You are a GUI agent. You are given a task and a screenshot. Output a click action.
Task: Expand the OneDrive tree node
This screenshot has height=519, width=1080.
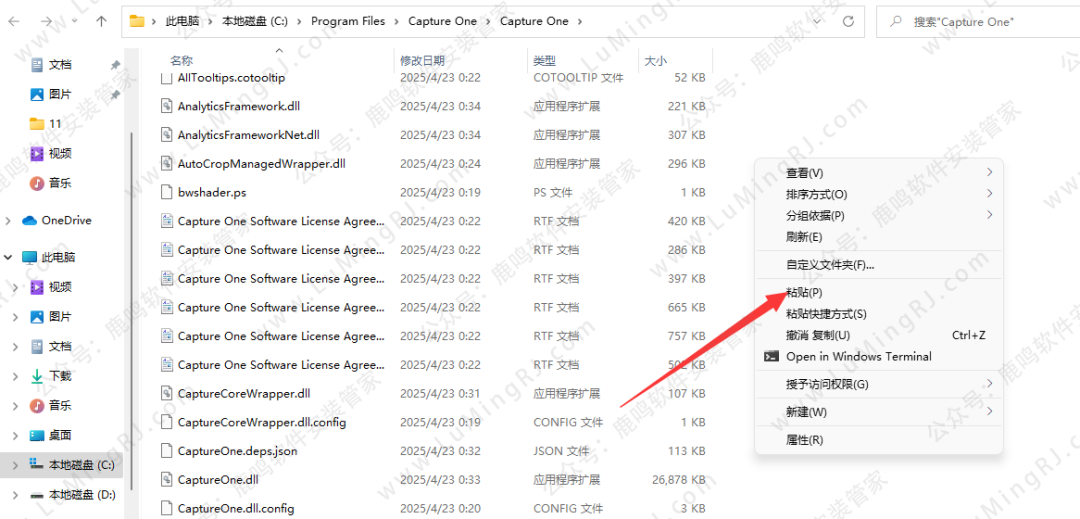[x=10, y=221]
